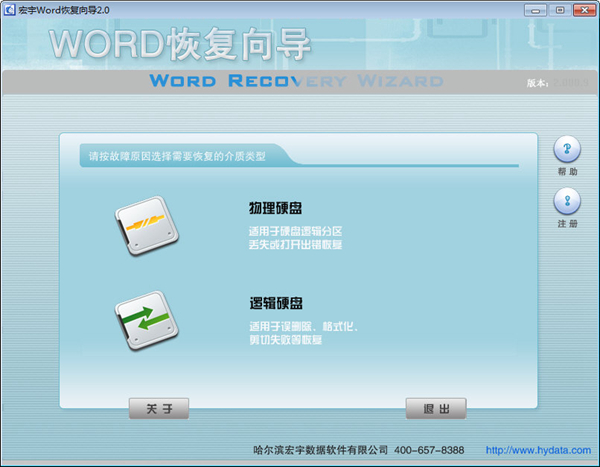Open the About (关于) button
Screen dimensions: 600x467
[x=159, y=408]
